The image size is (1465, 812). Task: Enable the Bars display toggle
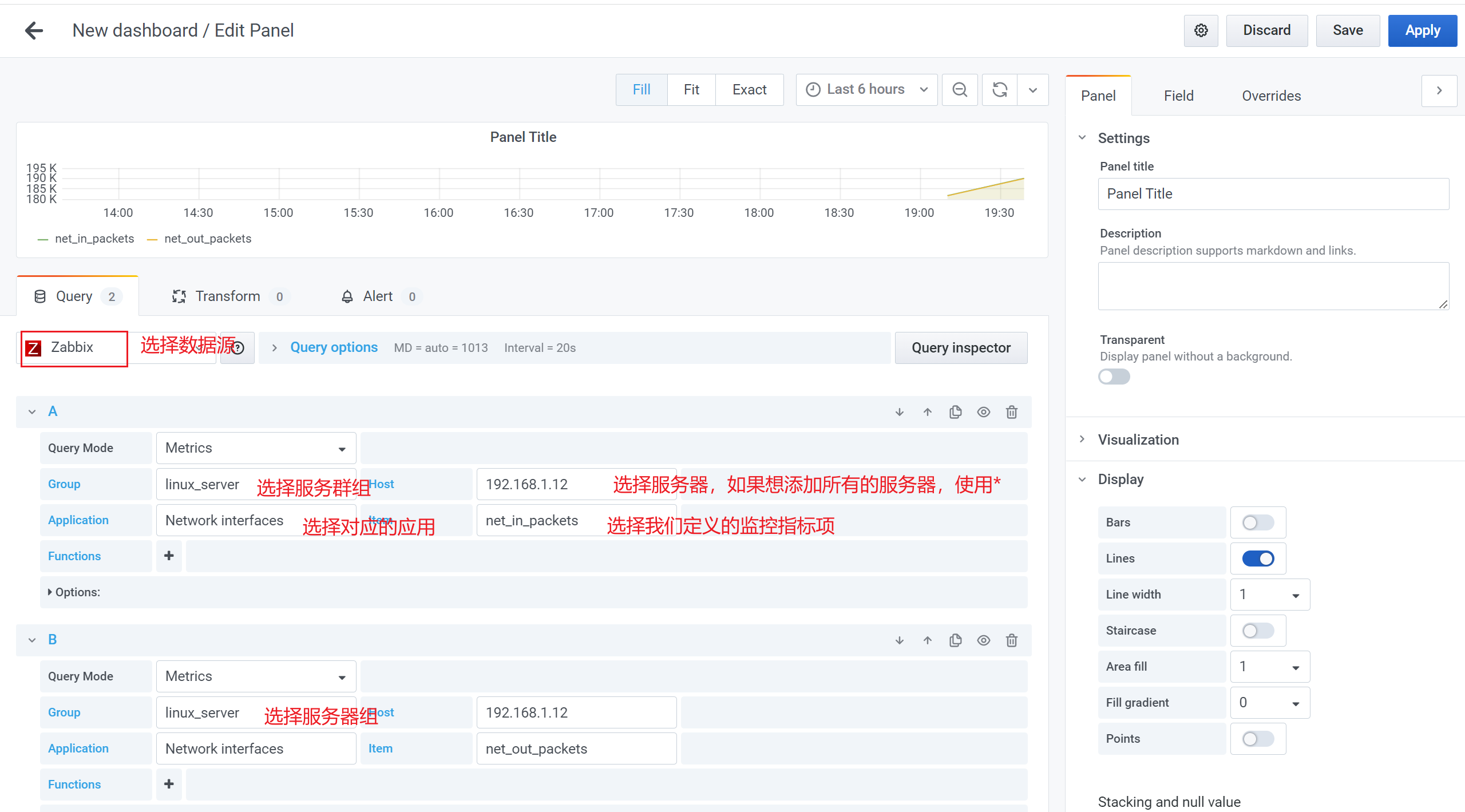[x=1258, y=522]
